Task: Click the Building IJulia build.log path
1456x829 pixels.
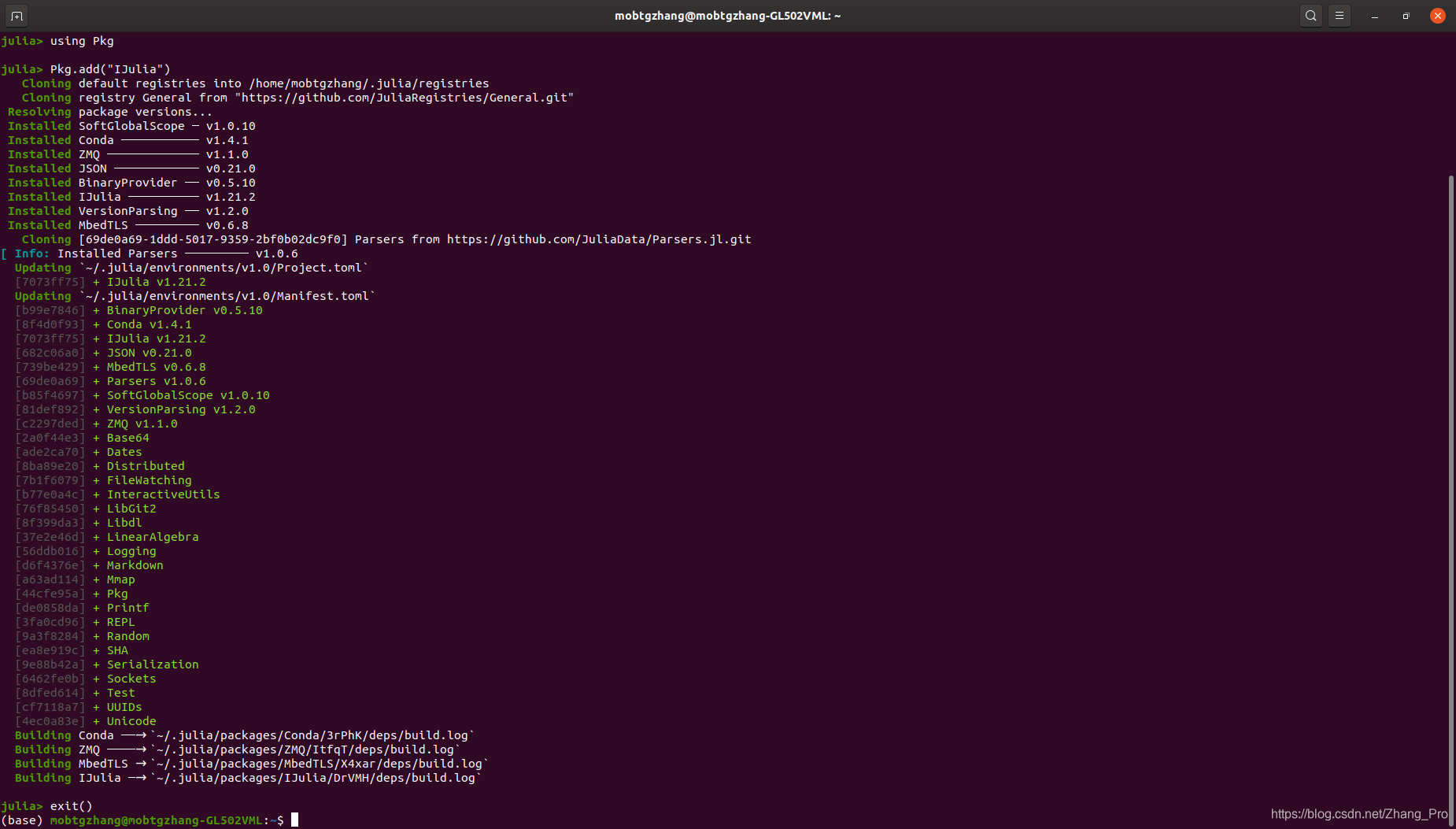Action: [316, 778]
